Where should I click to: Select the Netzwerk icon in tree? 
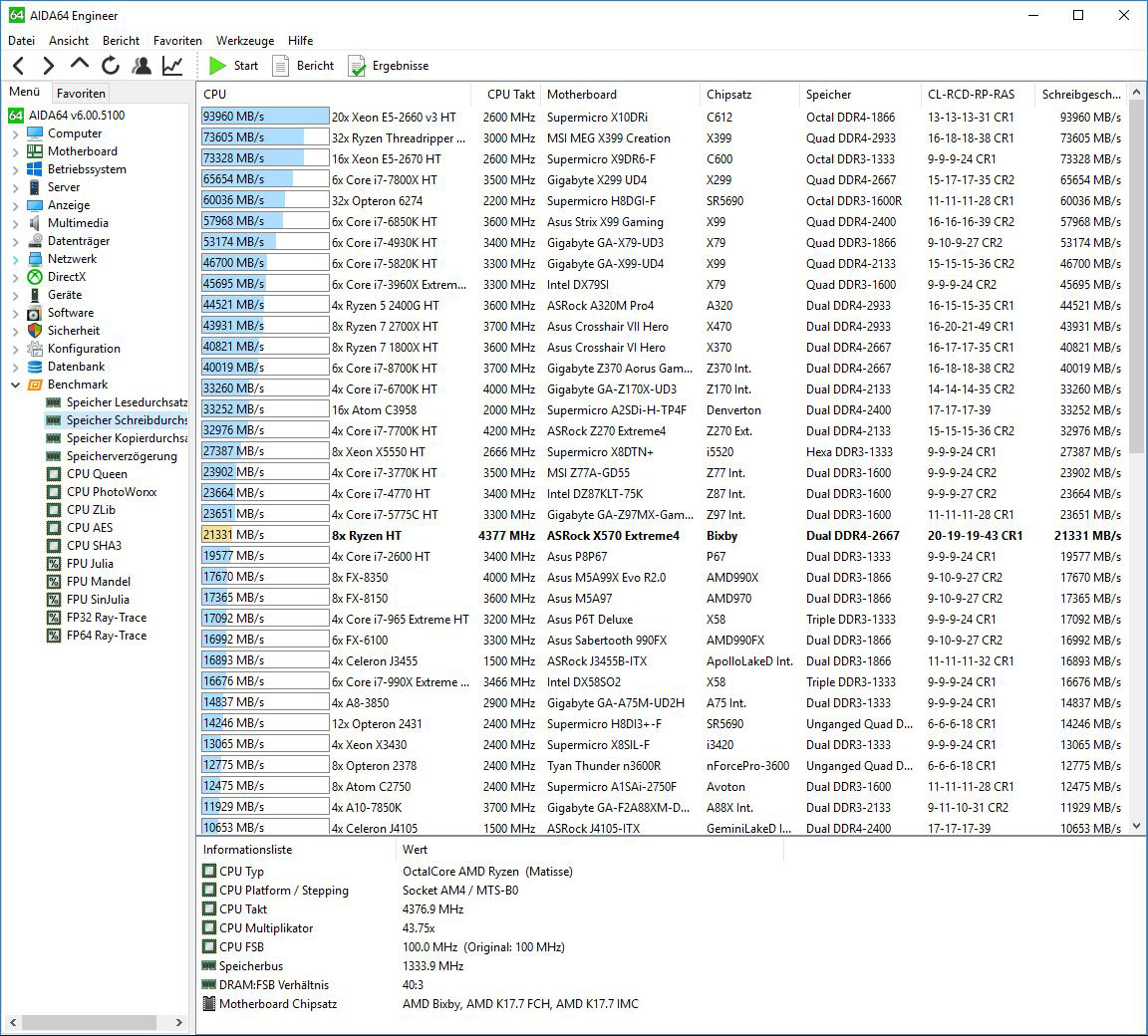[x=35, y=259]
